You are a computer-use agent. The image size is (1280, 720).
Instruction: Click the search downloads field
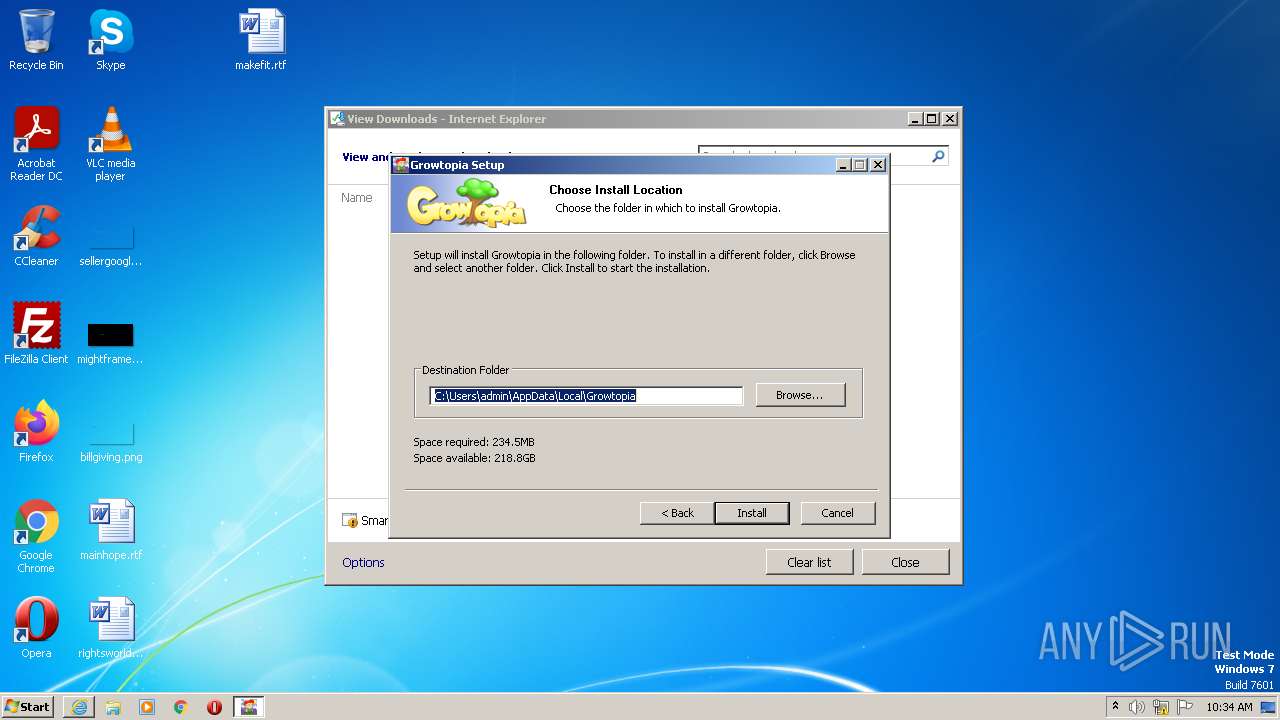(814, 156)
